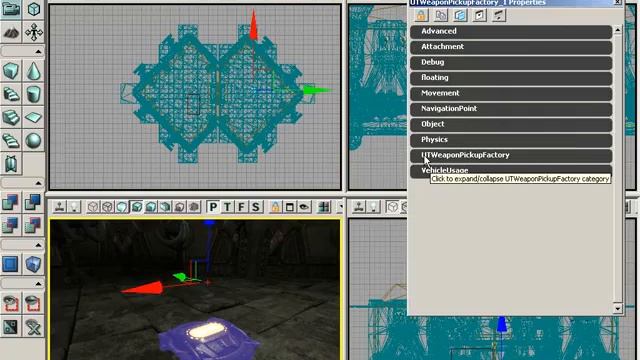
Task: Collapse the volumes section arrow
Action: point(38,245)
